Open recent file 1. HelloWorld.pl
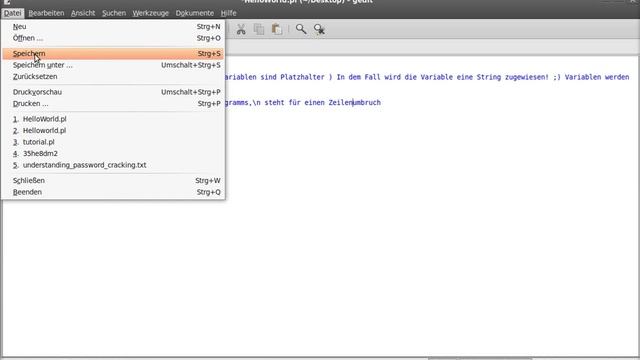640x360 pixels. tap(113, 119)
